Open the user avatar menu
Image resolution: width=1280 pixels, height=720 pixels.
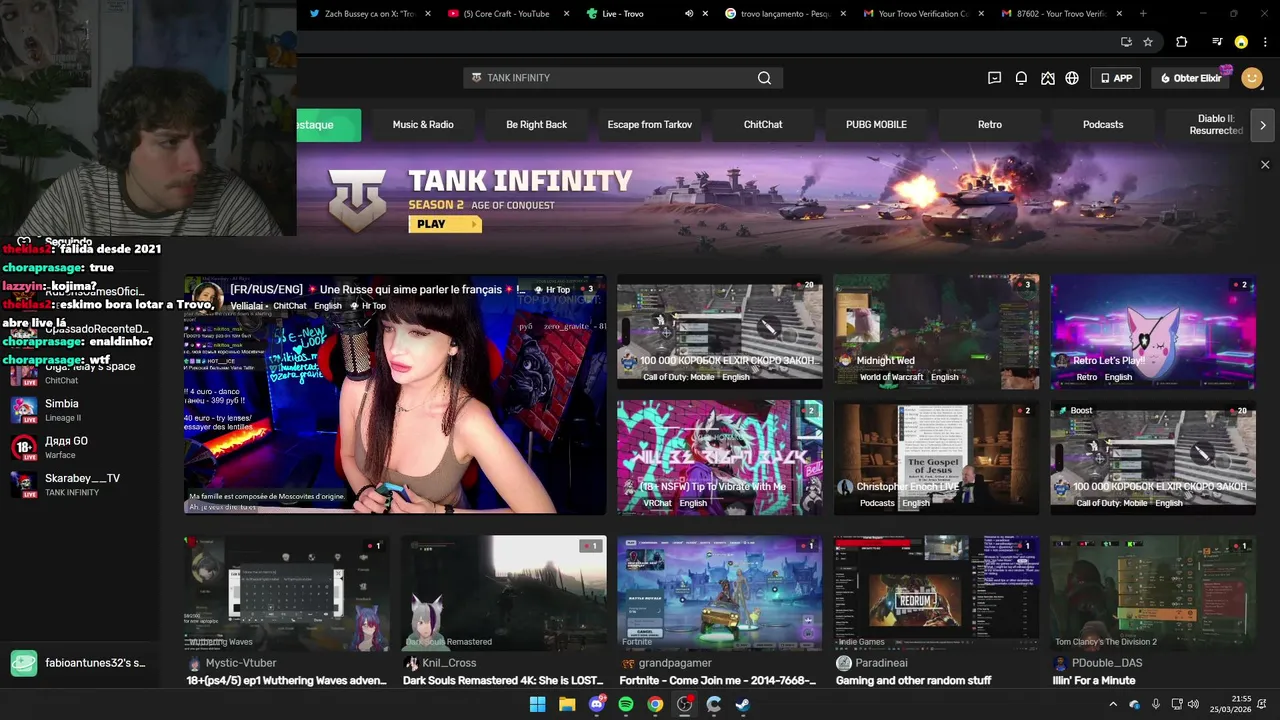[x=1252, y=78]
